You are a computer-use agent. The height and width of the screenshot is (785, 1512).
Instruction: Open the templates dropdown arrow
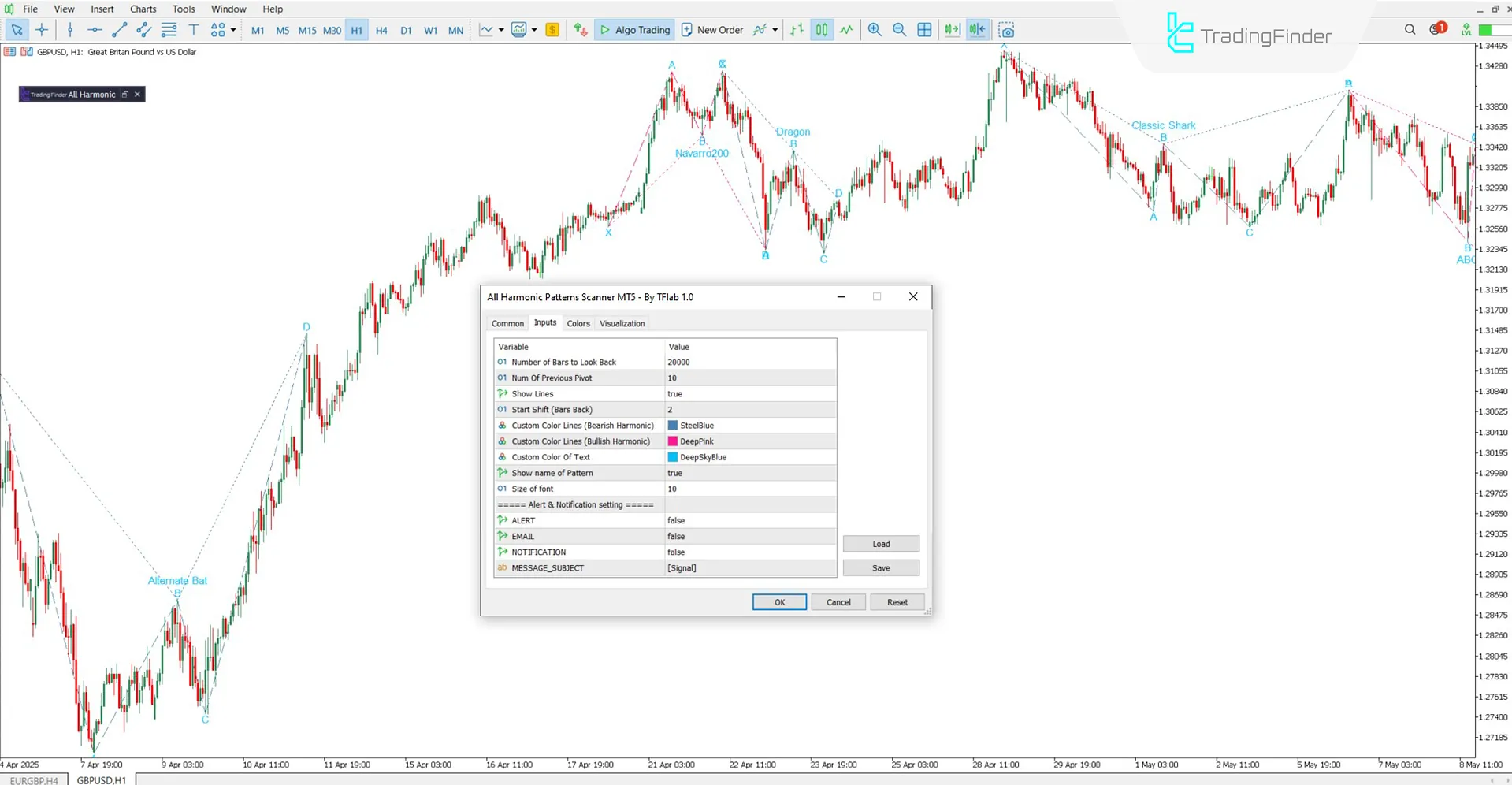click(534, 30)
